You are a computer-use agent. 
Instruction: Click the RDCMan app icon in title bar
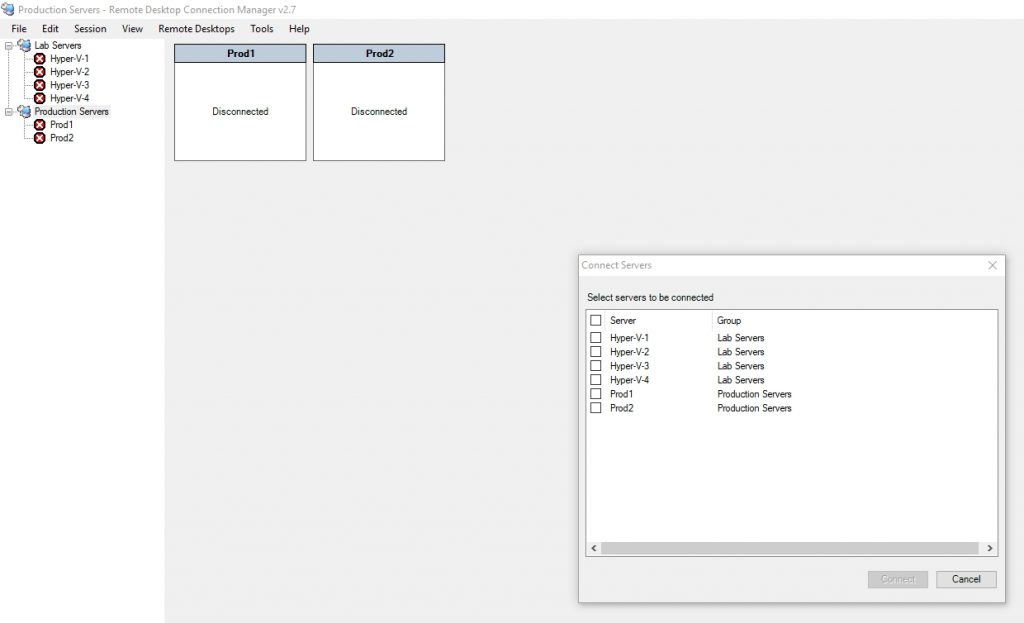[x=8, y=9]
